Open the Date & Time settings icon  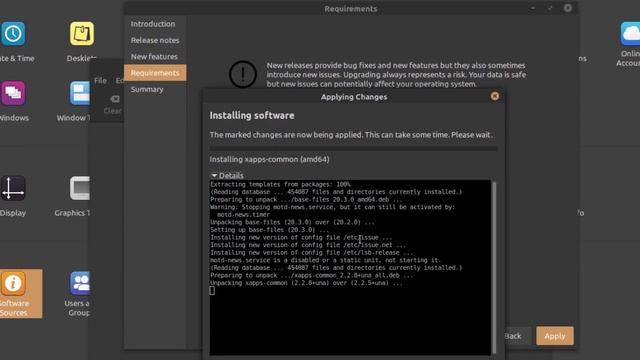(x=13, y=33)
